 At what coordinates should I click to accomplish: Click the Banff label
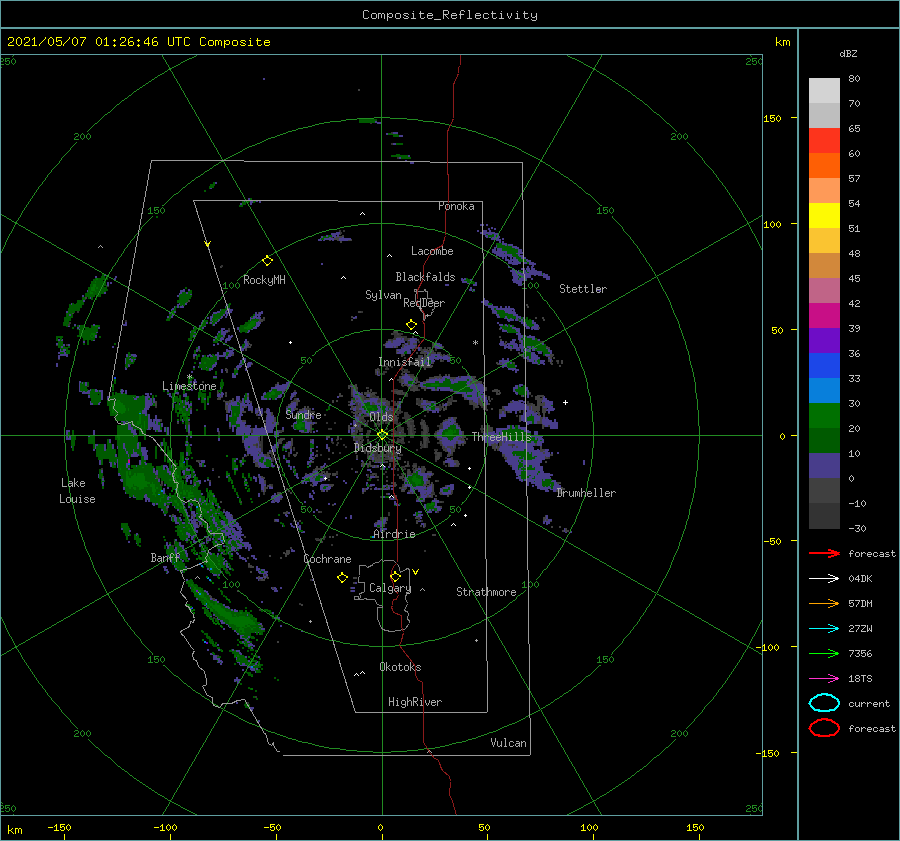coord(165,557)
